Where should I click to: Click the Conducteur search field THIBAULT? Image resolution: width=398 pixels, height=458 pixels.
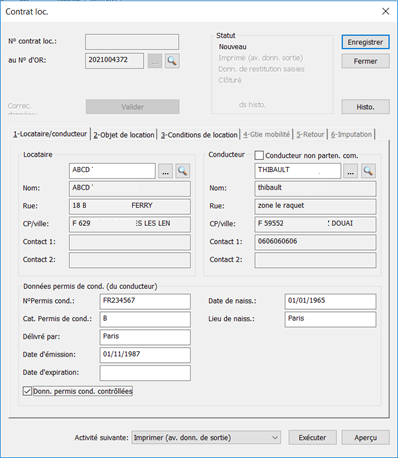pyautogui.click(x=298, y=171)
